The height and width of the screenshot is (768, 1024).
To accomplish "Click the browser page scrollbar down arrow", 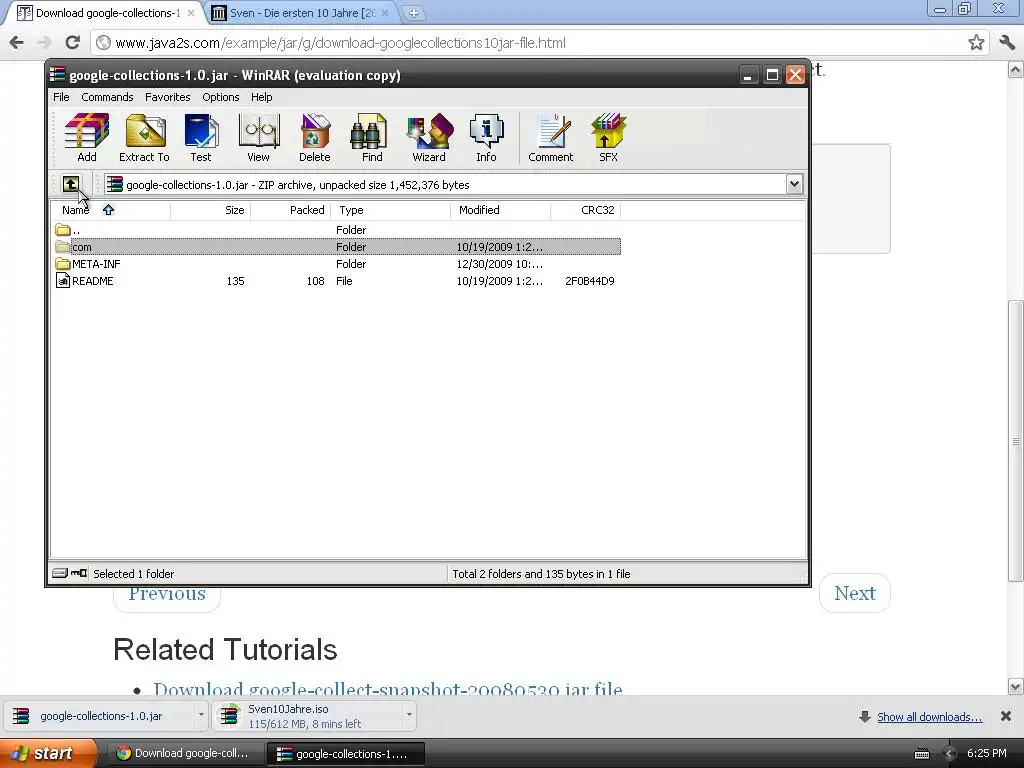I will point(1015,686).
